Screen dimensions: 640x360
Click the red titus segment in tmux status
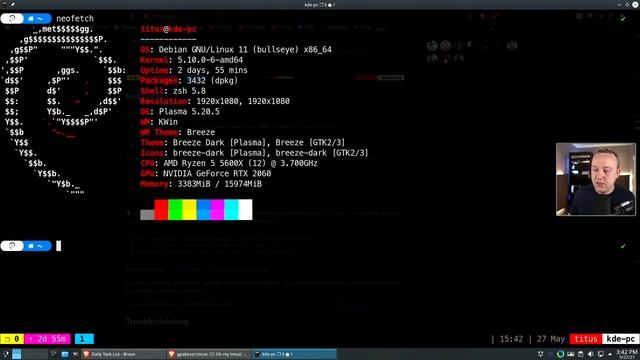pyautogui.click(x=586, y=339)
